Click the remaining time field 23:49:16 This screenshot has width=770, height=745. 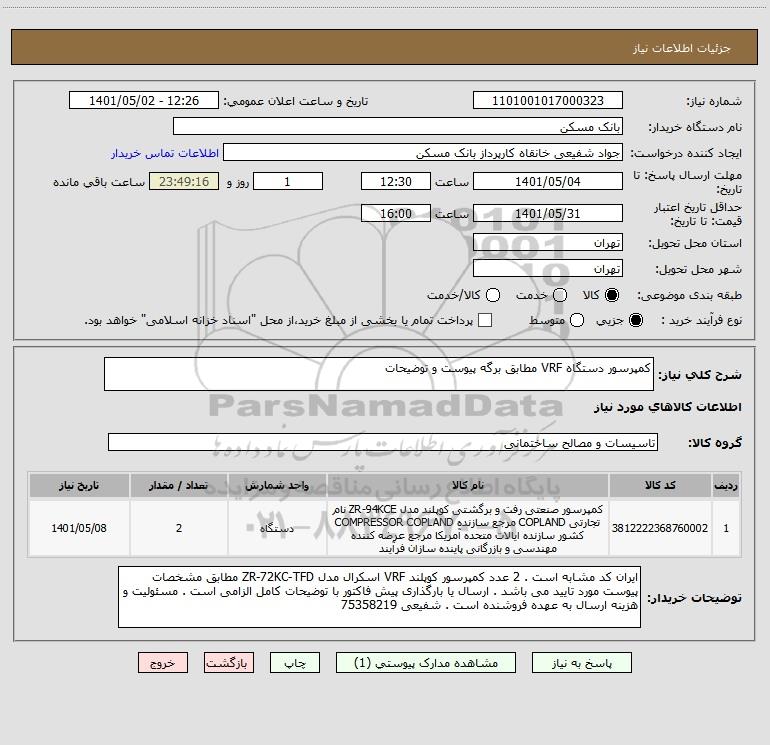pos(184,181)
